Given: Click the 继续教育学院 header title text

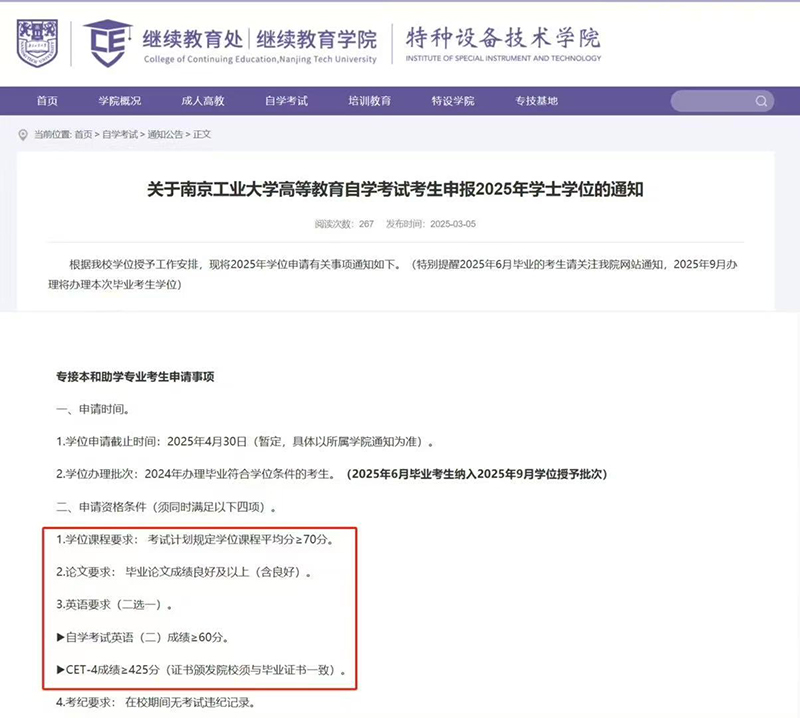Looking at the screenshot, I should (x=317, y=39).
